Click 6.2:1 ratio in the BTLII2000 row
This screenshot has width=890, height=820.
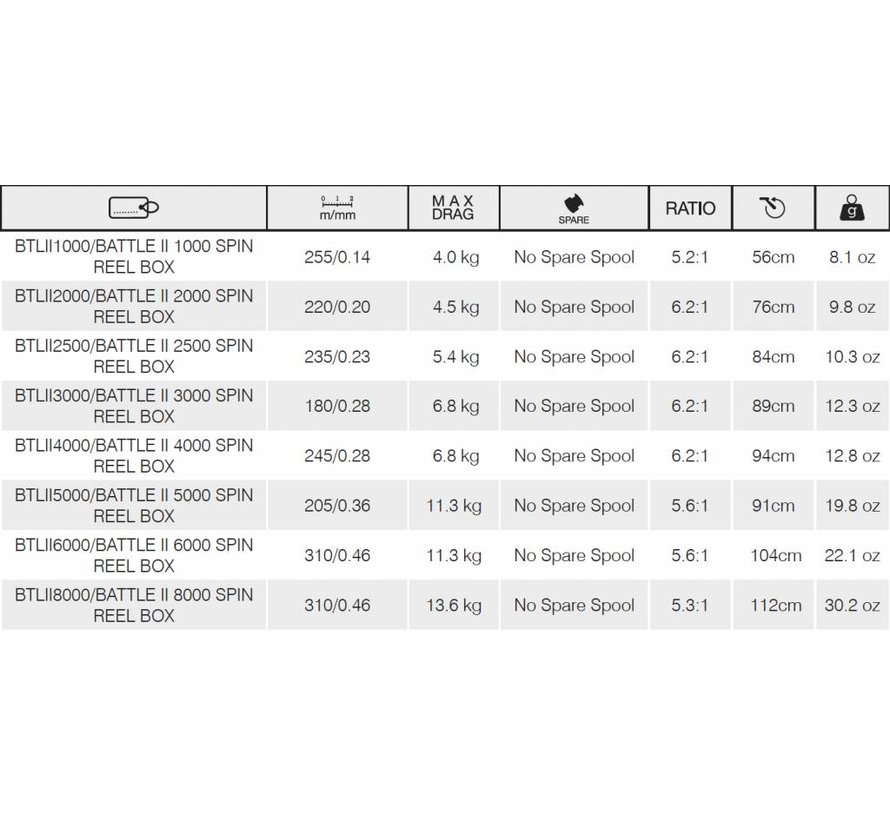click(x=690, y=307)
